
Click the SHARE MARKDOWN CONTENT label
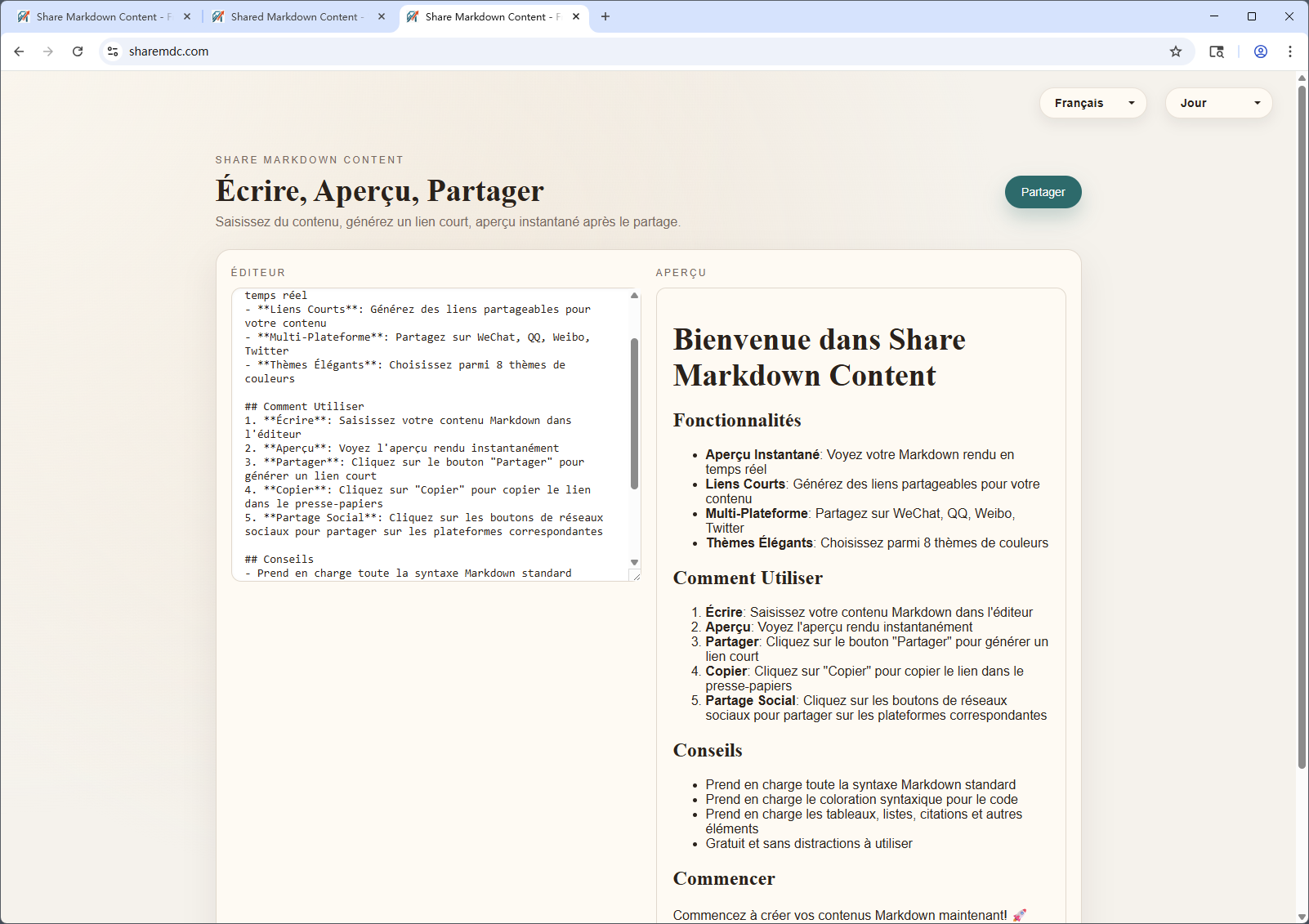coord(310,160)
